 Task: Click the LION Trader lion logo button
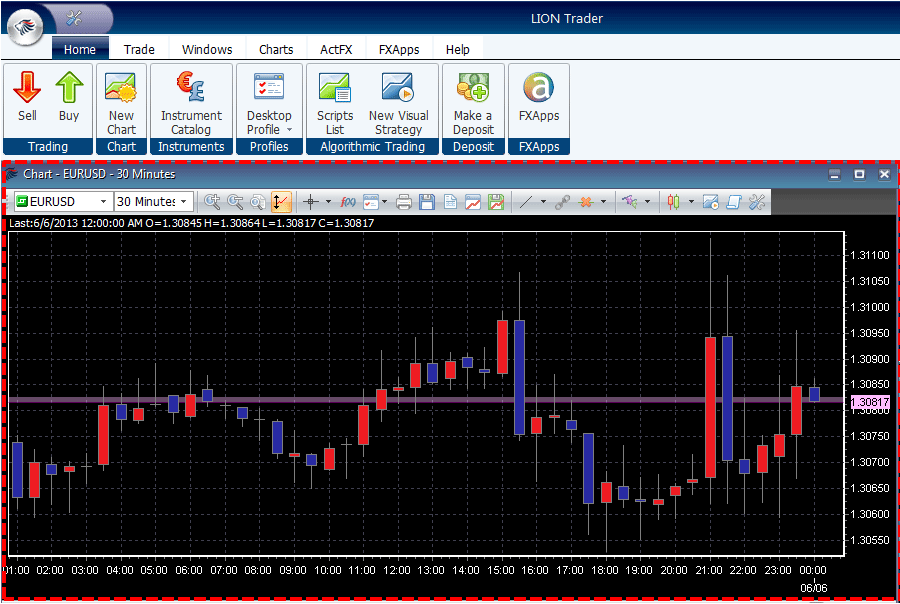(x=25, y=26)
